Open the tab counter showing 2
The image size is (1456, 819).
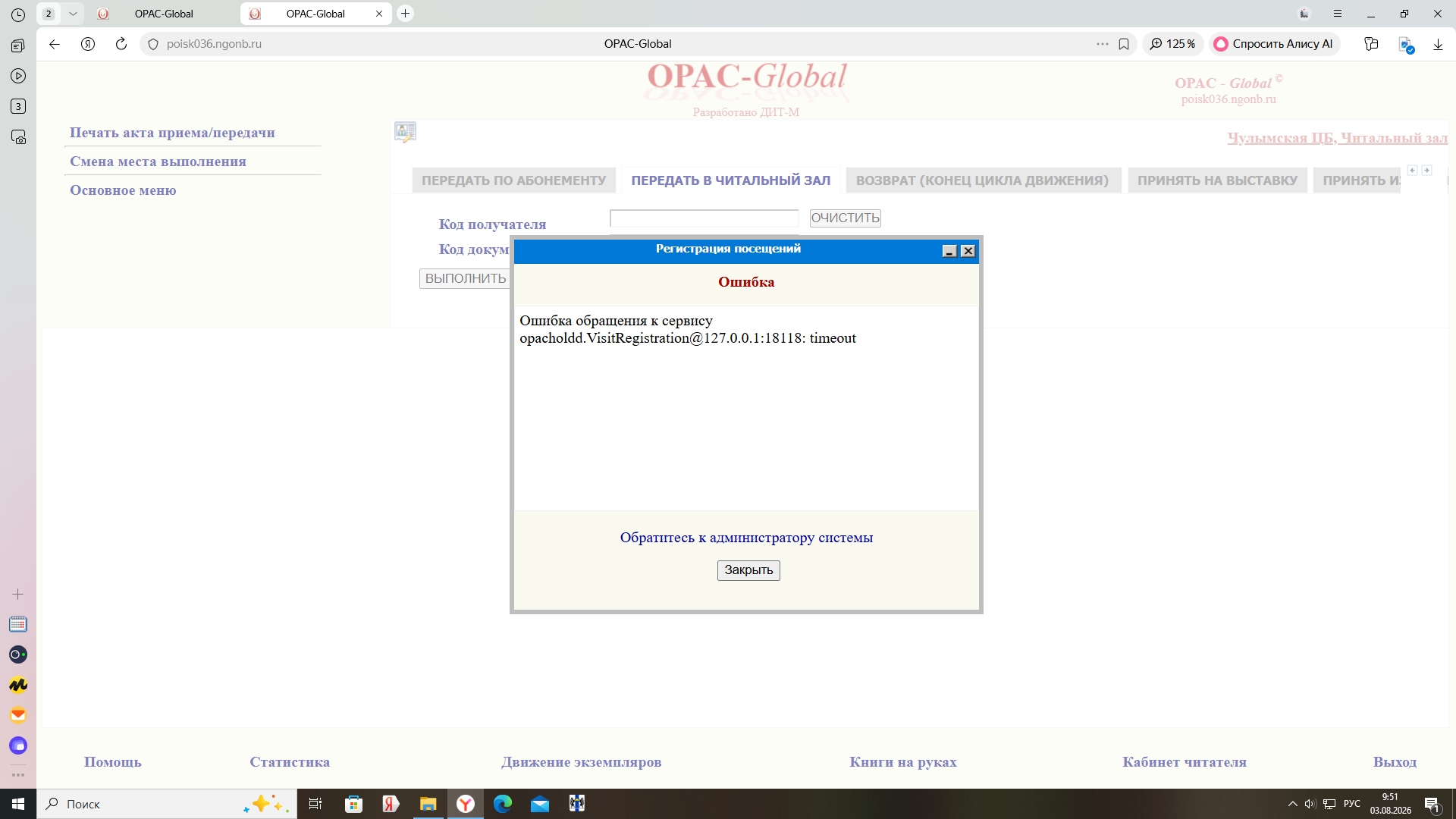[49, 14]
